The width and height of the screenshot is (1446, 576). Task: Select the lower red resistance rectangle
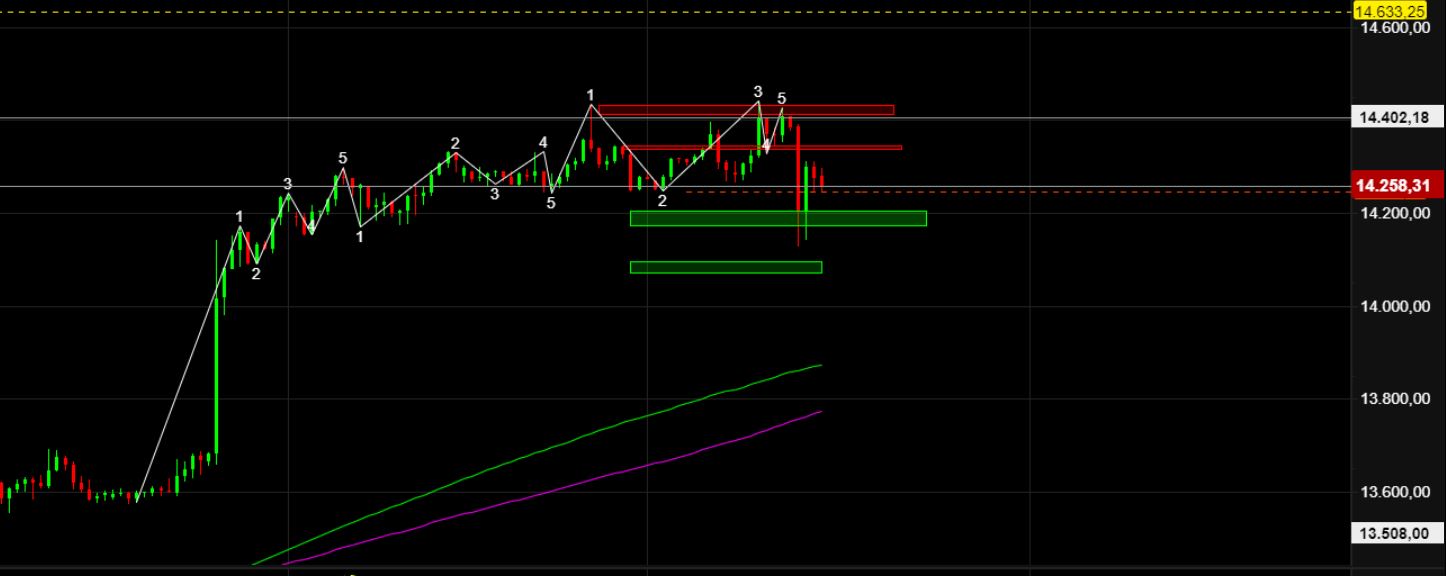pos(770,148)
